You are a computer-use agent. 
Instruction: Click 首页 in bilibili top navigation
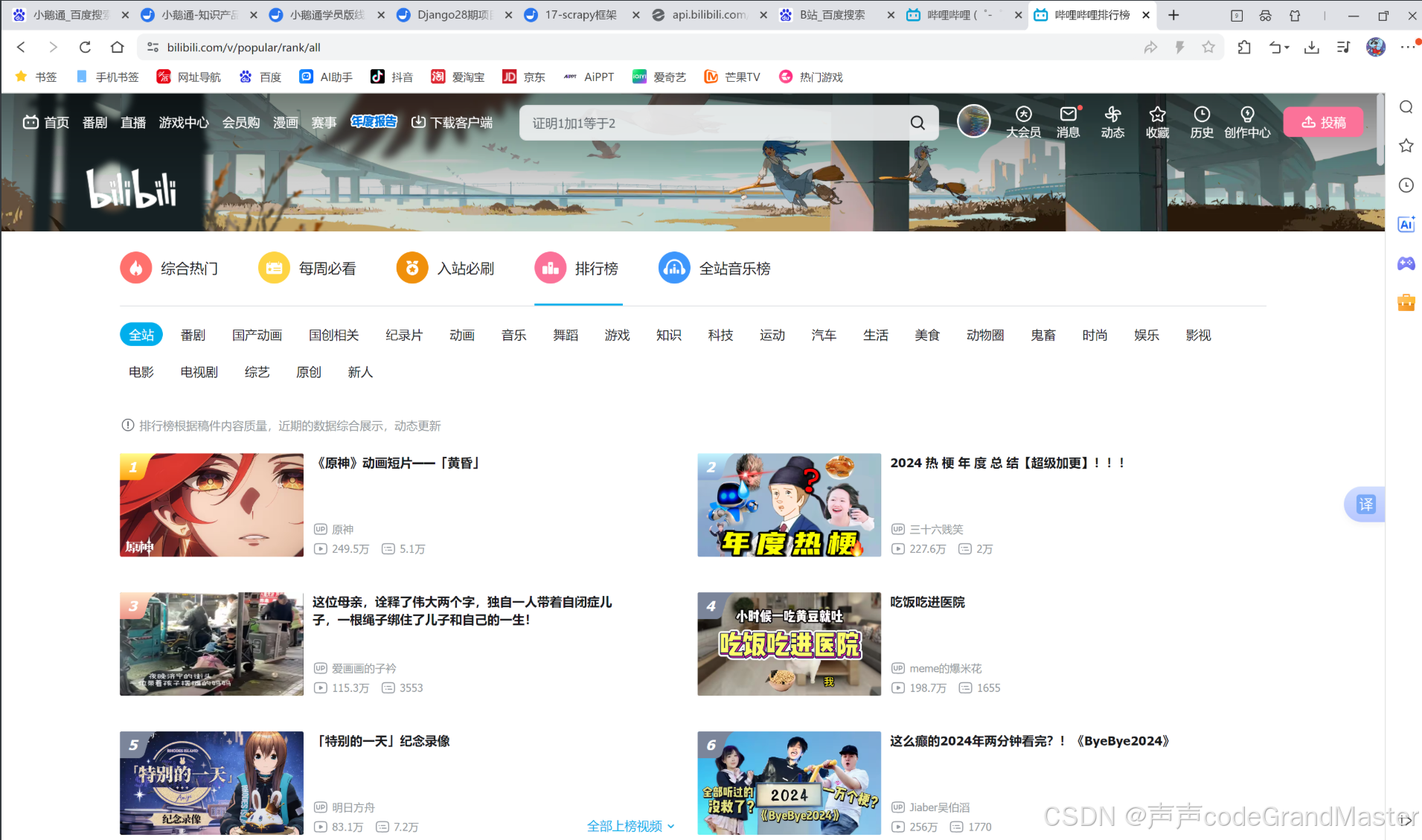click(46, 122)
